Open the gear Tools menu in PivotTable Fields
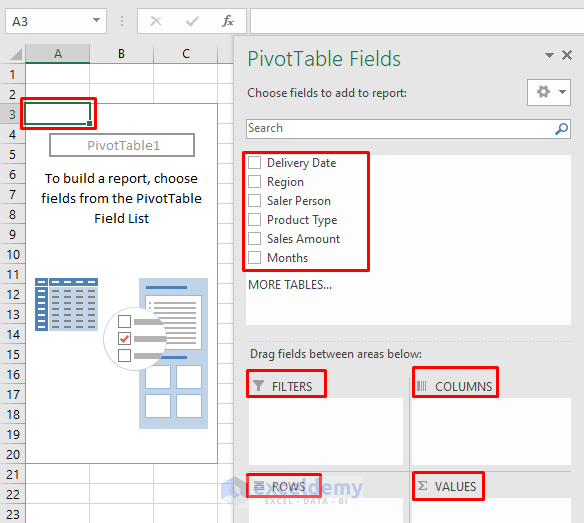Screen dimensions: 584x523 tap(549, 92)
